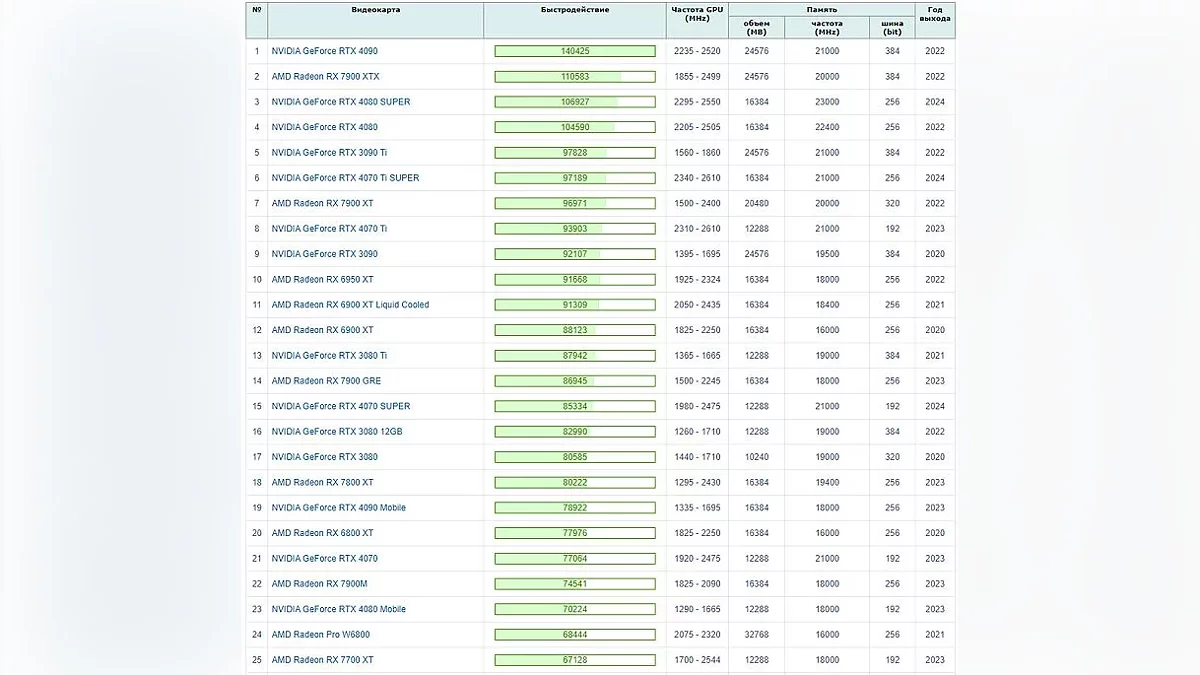Select the 20480 memory size cell
Viewport: 1200px width, 675px height.
coord(757,203)
